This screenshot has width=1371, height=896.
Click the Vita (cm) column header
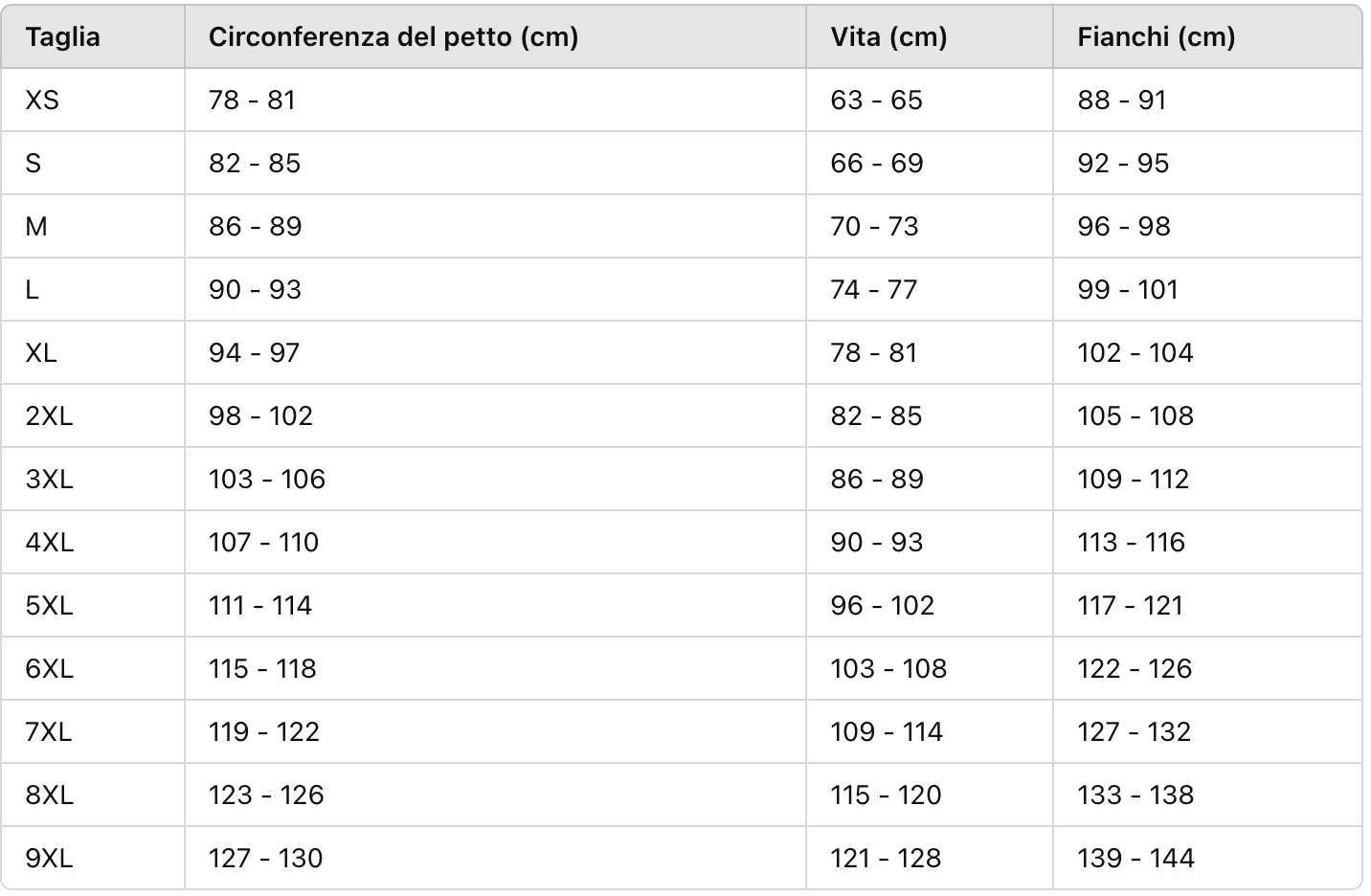click(888, 36)
